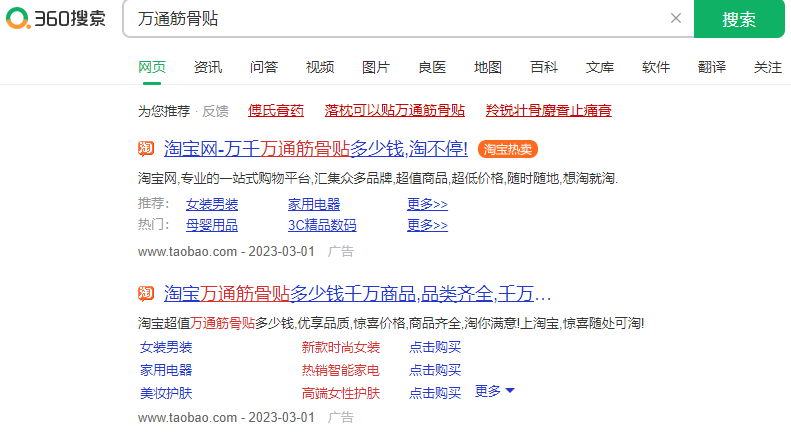
Task: Open the 文库 tab
Action: click(x=600, y=67)
